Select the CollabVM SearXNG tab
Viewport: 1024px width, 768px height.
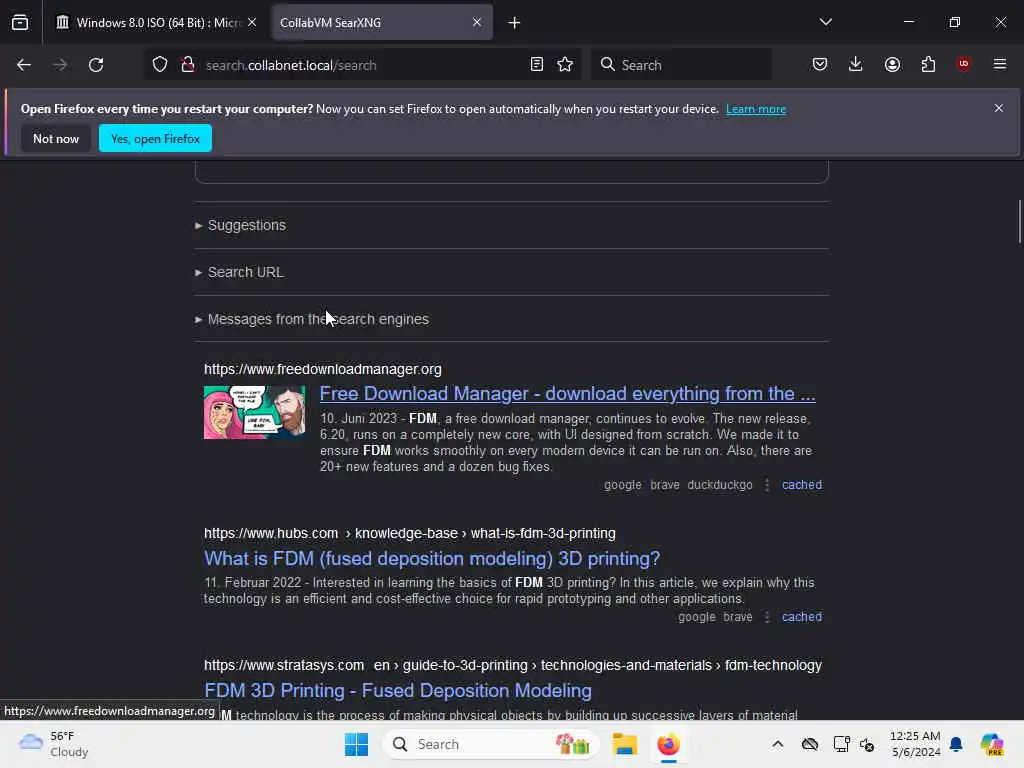pos(382,22)
